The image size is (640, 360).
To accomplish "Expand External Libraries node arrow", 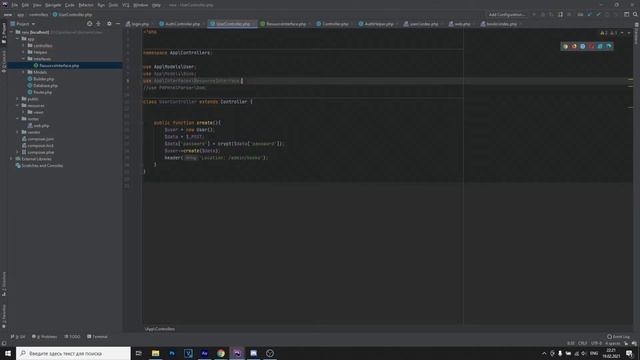I will (x=12, y=159).
